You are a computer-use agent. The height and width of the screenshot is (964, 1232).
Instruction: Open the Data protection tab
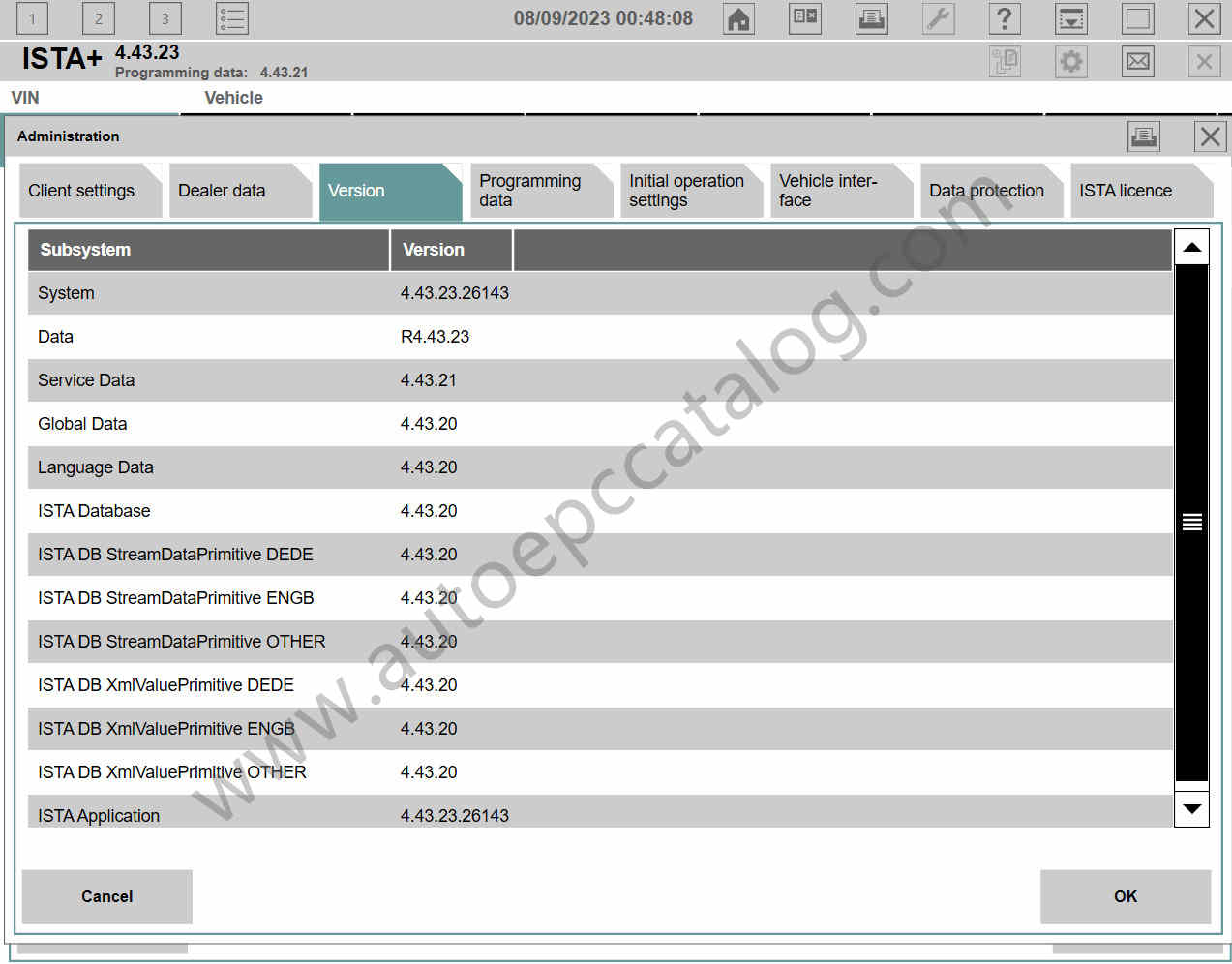991,191
